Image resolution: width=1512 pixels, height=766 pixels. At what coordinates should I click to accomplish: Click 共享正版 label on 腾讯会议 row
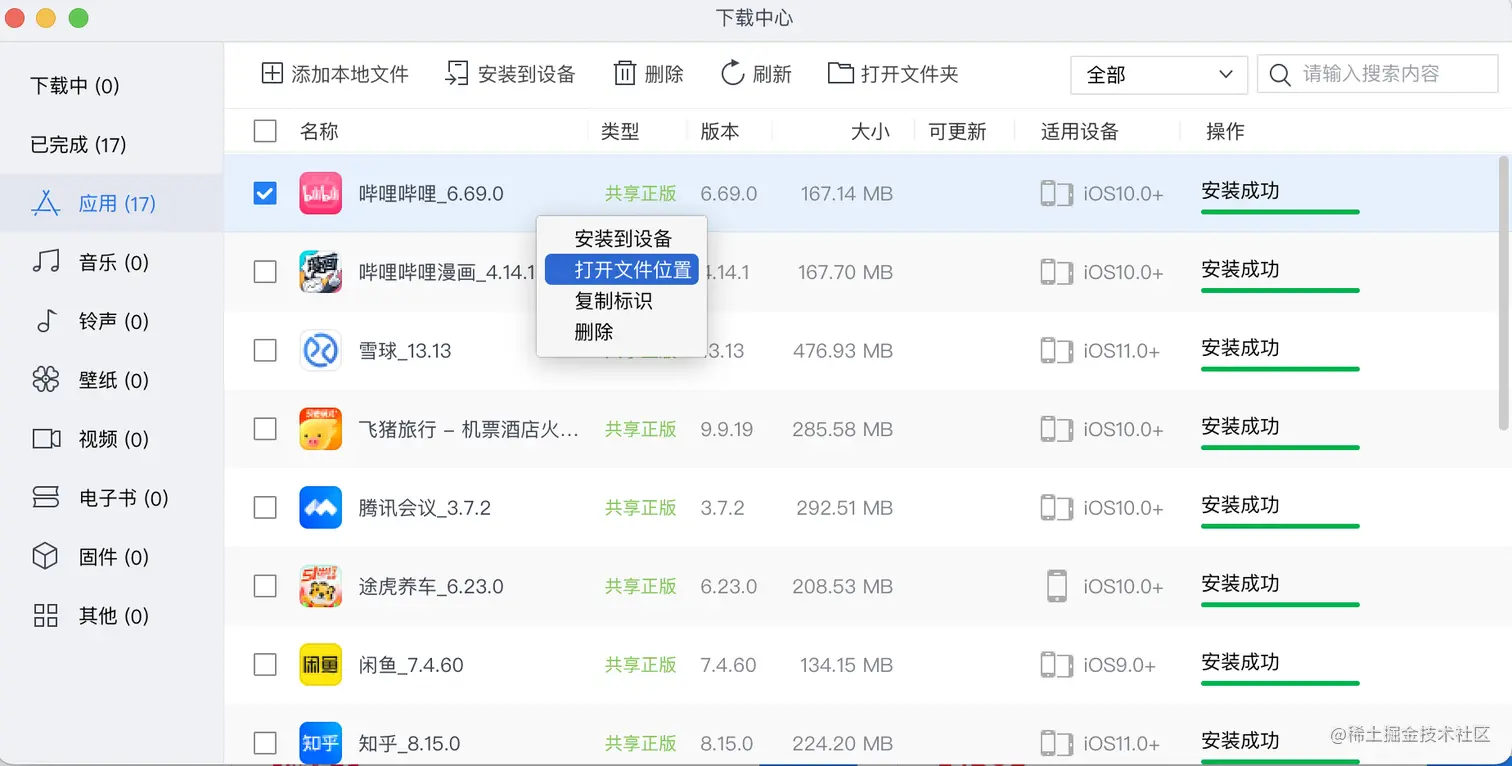point(640,507)
